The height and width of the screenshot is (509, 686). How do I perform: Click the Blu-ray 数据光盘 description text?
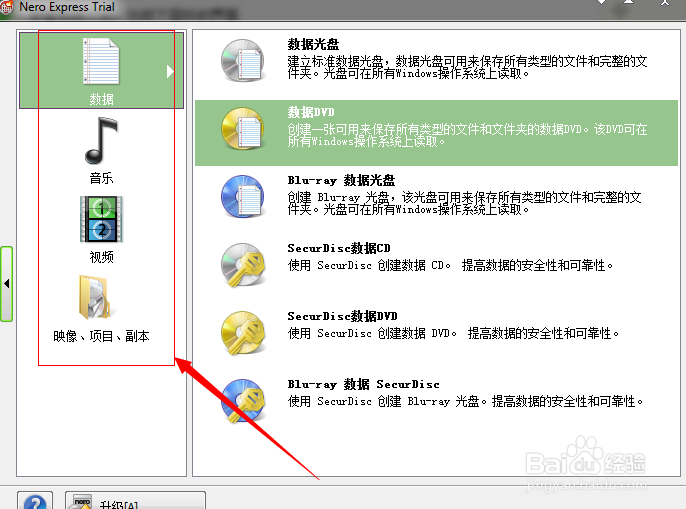tap(465, 203)
